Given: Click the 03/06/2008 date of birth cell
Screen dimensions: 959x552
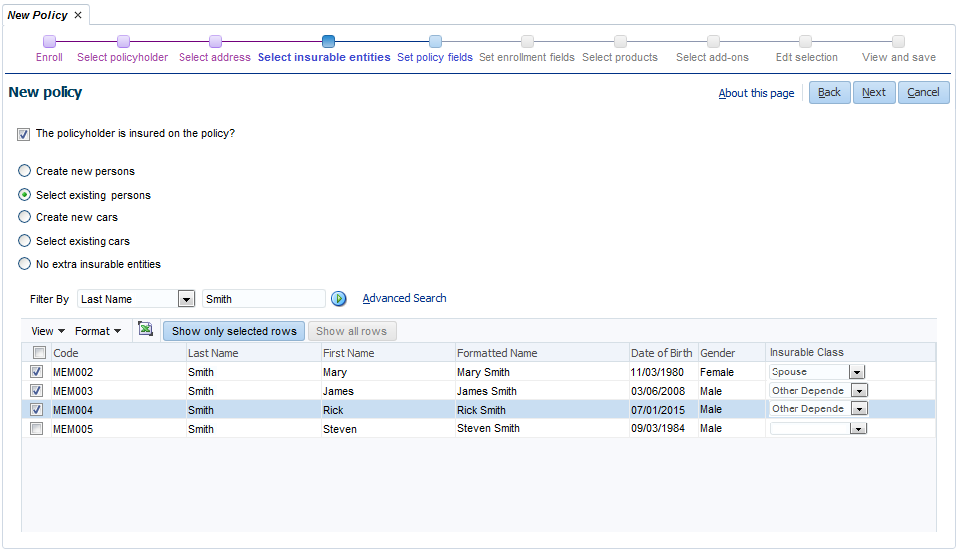Looking at the screenshot, I should [x=658, y=391].
